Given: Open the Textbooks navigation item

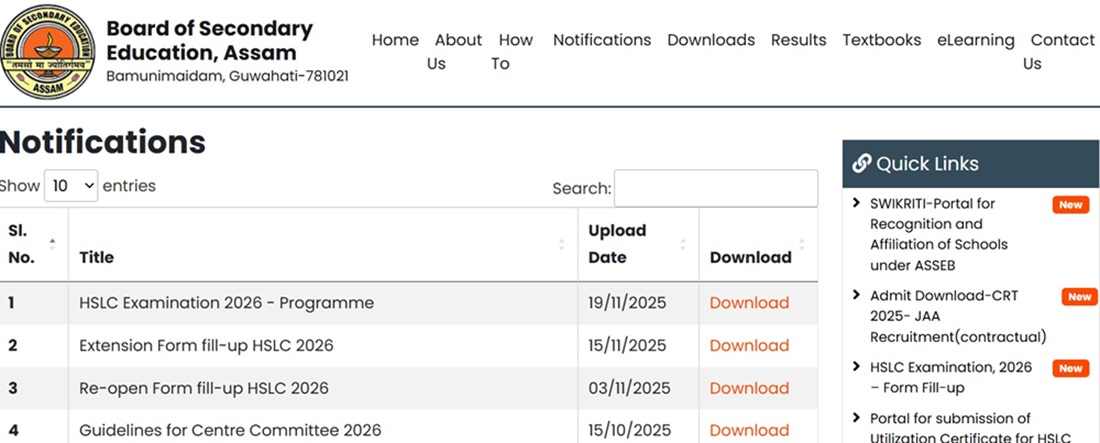Looking at the screenshot, I should 881,40.
